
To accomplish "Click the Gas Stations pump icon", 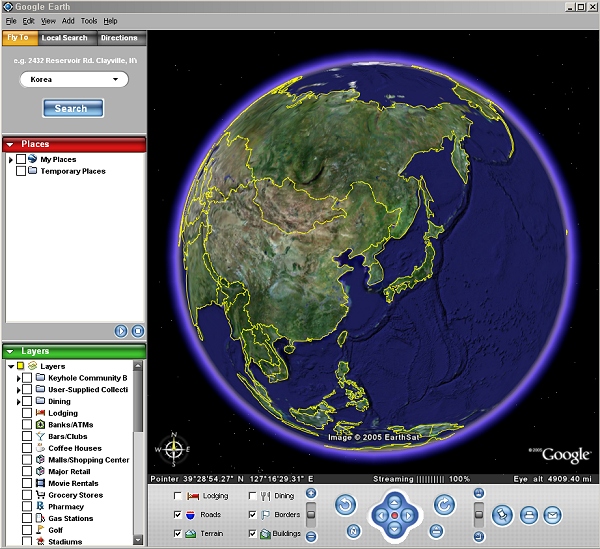I will (41, 518).
